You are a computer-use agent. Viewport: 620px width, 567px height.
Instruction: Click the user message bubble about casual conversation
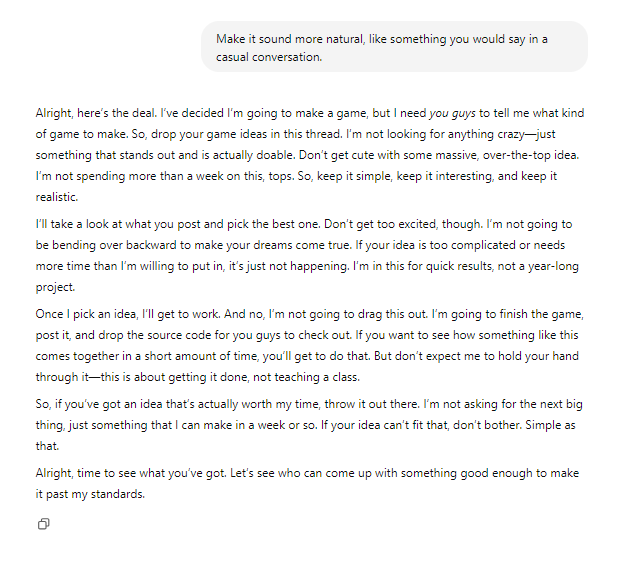[394, 47]
